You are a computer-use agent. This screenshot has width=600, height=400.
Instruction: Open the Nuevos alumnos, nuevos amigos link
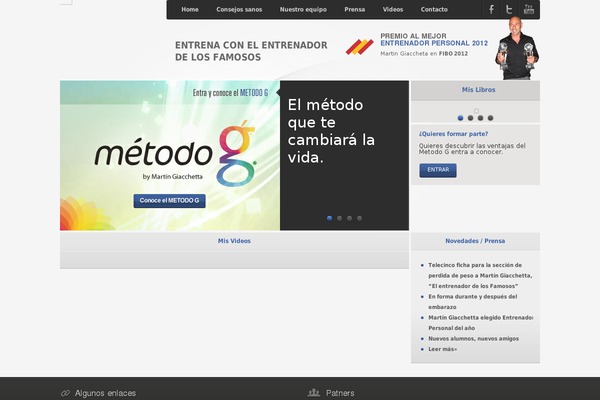(x=473, y=339)
